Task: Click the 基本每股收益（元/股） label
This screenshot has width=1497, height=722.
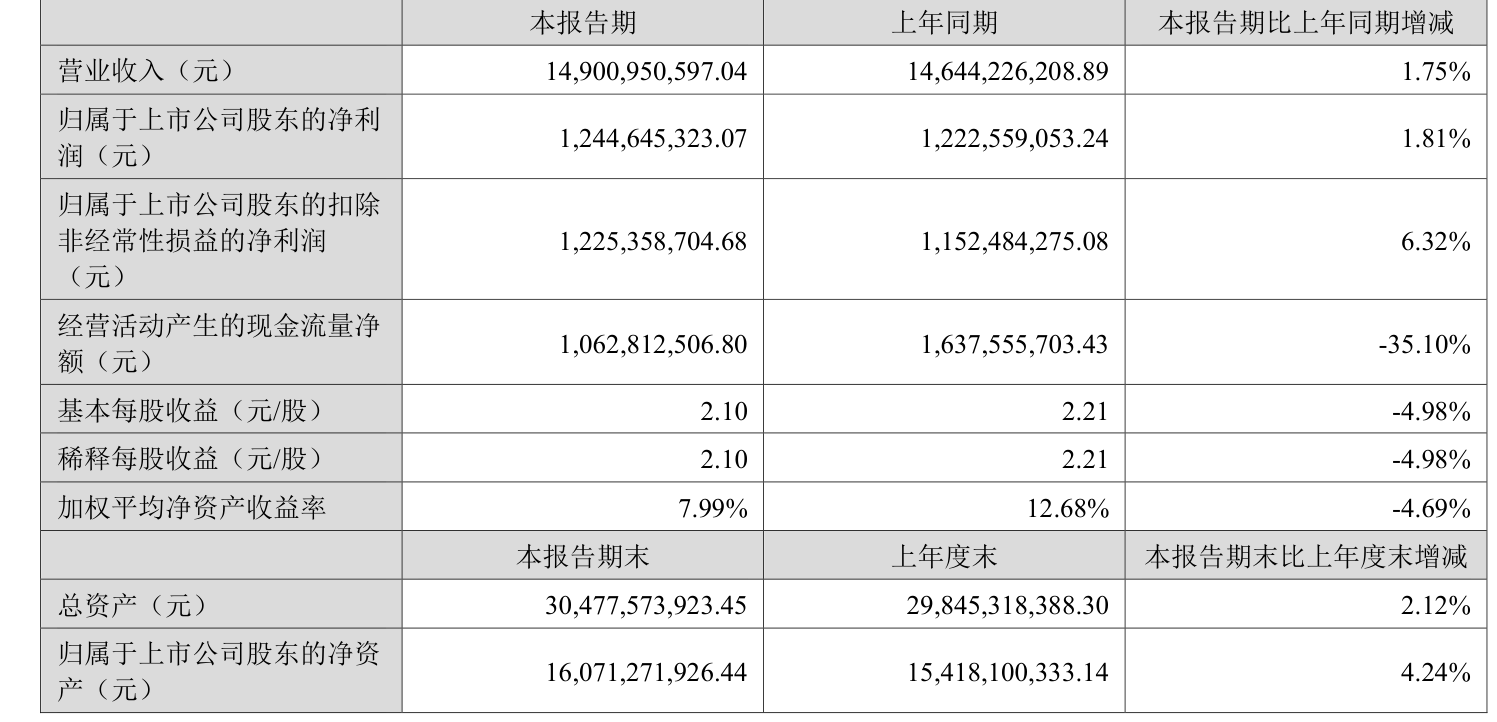Action: coord(191,410)
